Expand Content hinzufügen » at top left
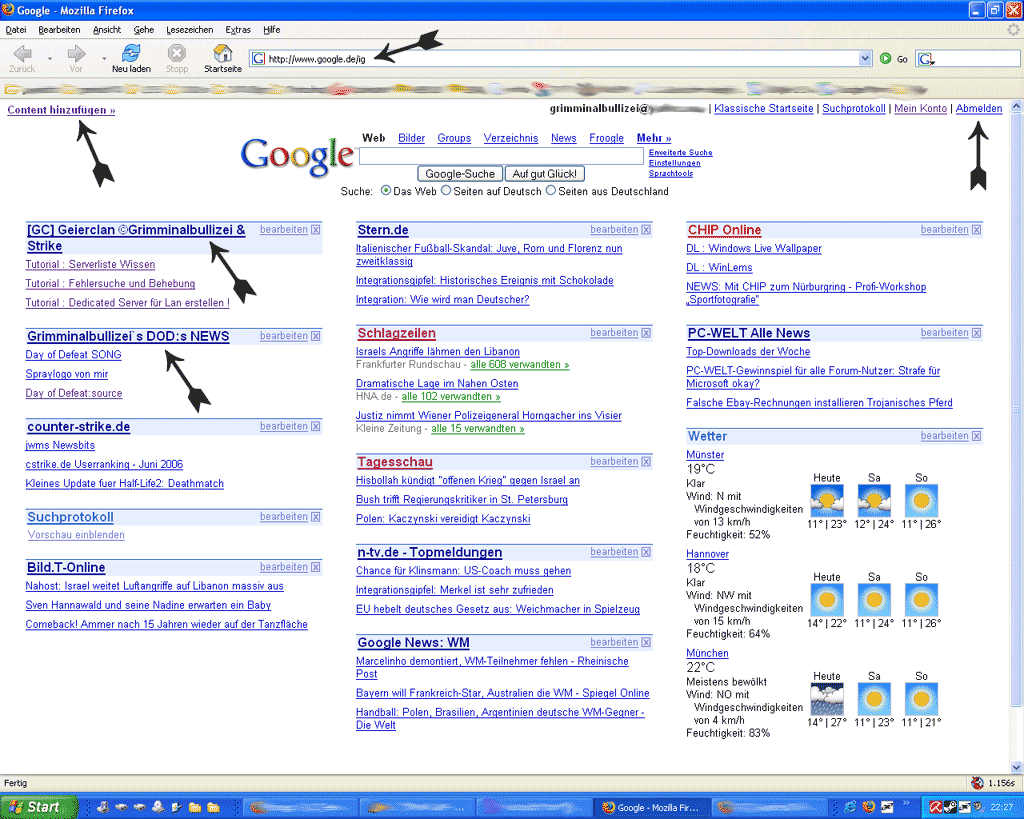 [61, 110]
